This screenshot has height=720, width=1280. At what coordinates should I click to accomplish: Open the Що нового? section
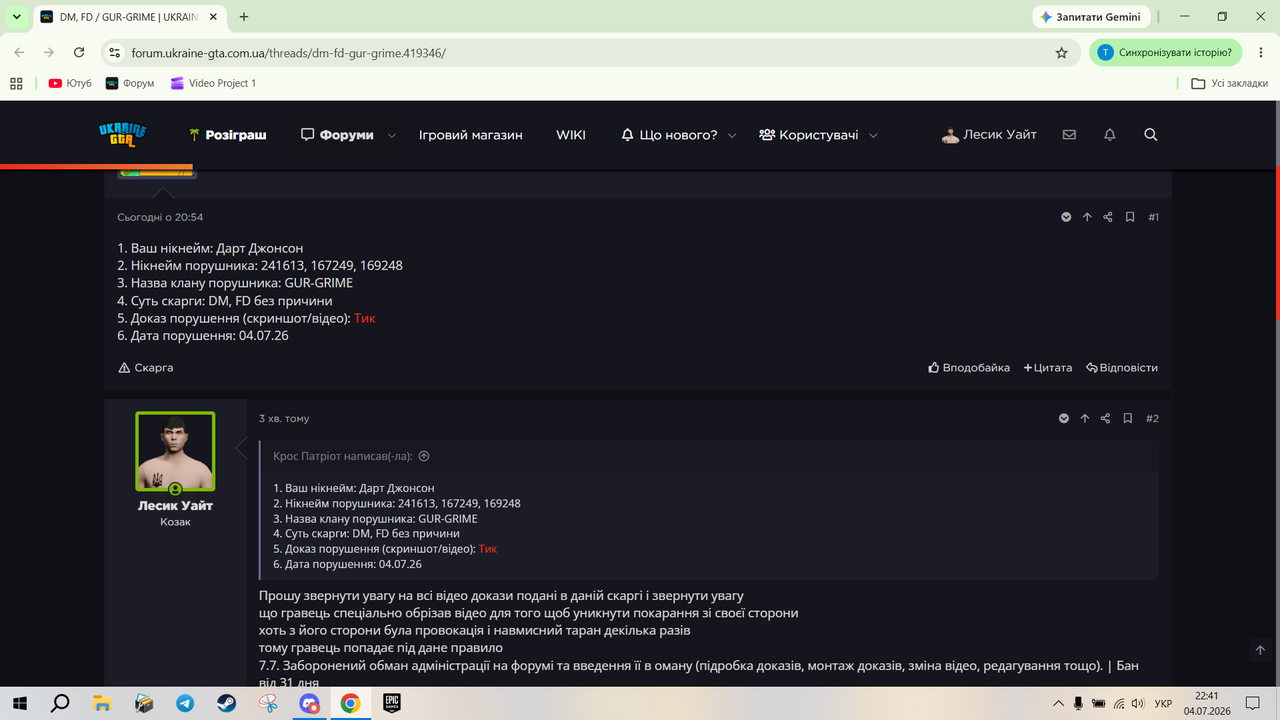668,134
